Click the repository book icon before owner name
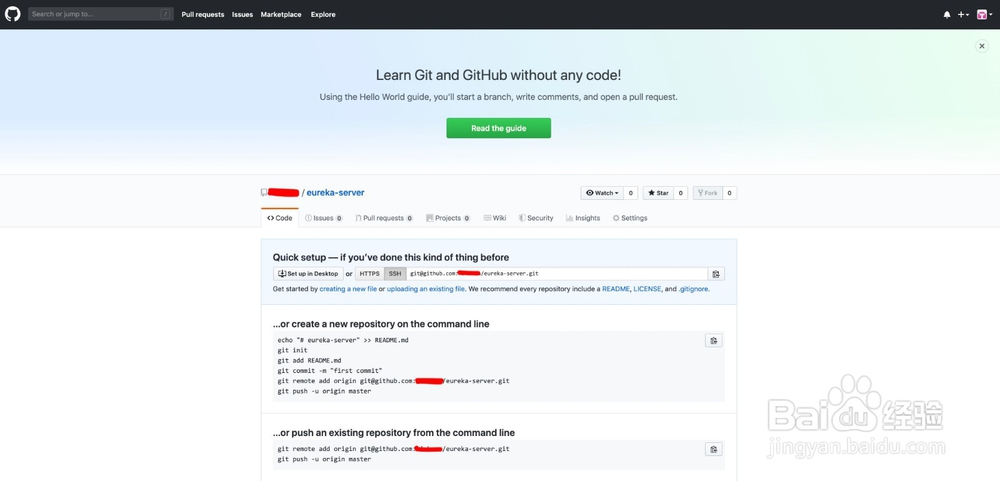This screenshot has width=1000, height=481. click(264, 193)
